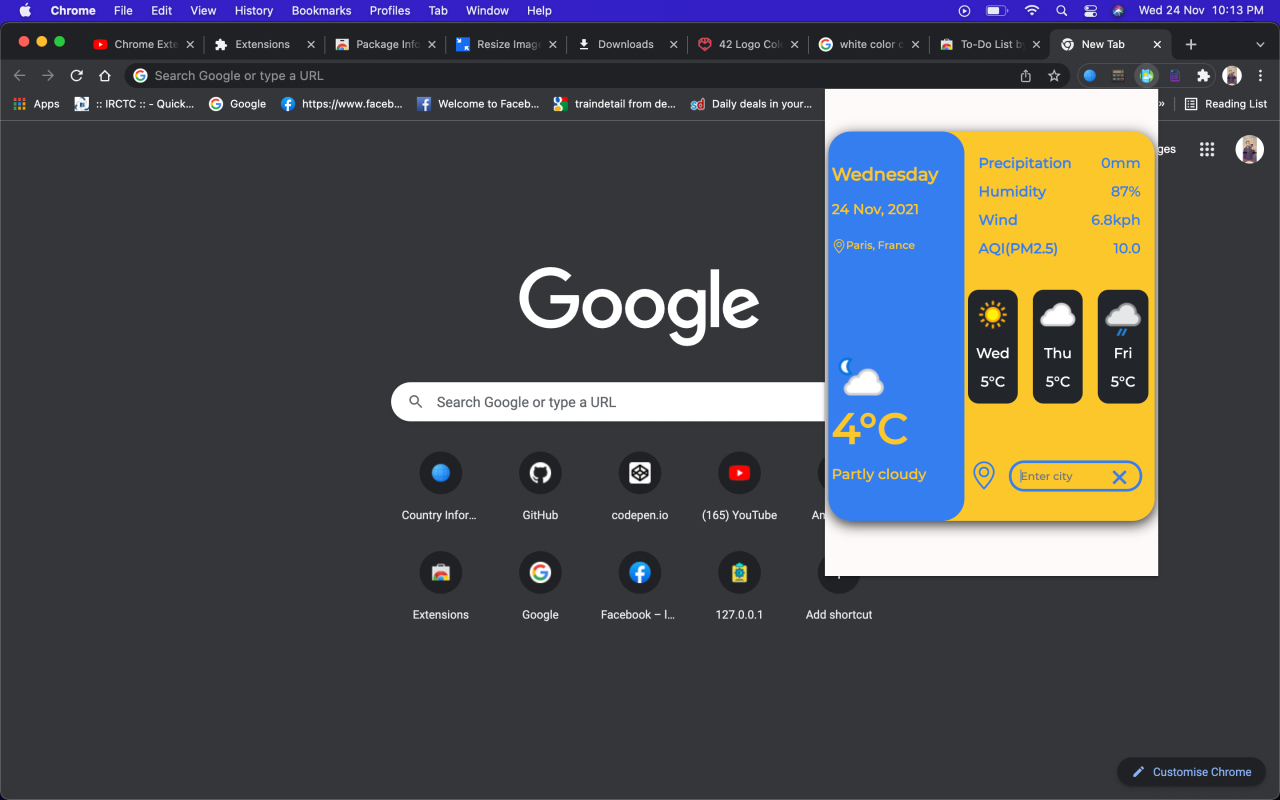Screen dimensions: 1280x800
Task: Click Customise Chrome button
Action: 1191,772
